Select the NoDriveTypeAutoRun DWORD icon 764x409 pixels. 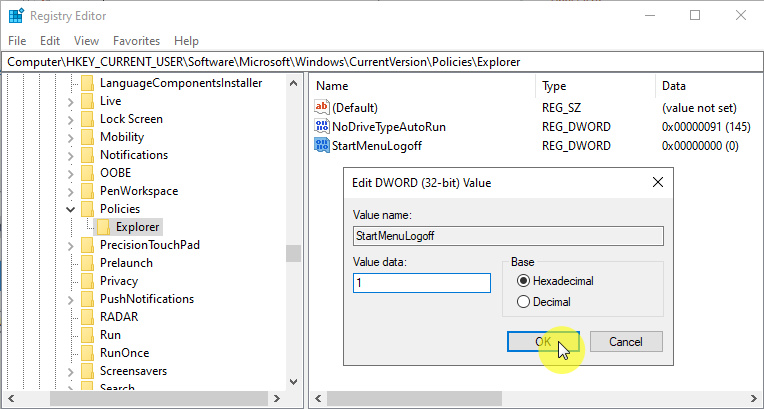tap(322, 127)
